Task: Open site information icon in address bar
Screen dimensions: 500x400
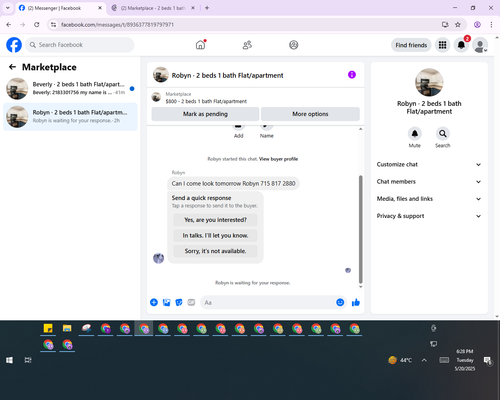Action: 53,25
